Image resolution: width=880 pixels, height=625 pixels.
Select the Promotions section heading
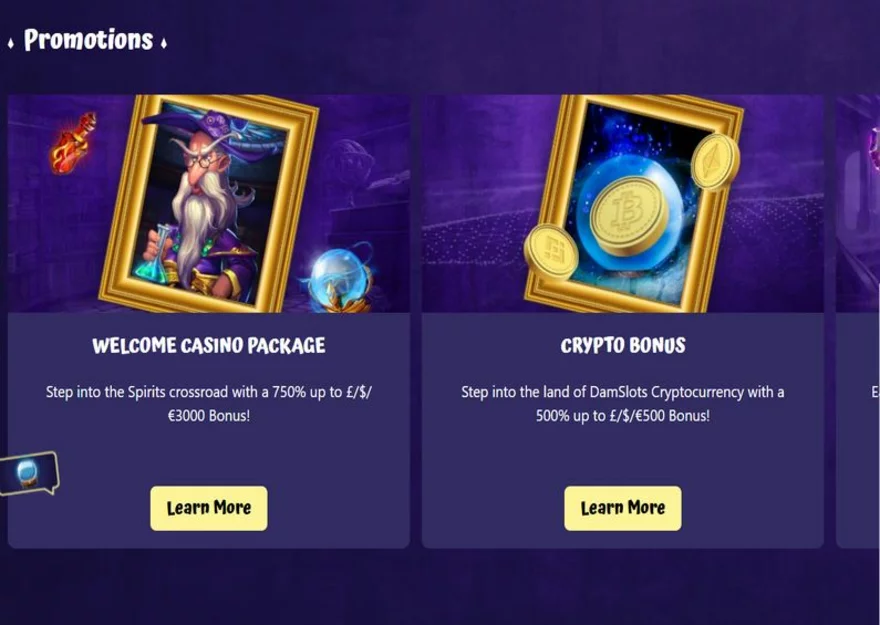[x=89, y=40]
